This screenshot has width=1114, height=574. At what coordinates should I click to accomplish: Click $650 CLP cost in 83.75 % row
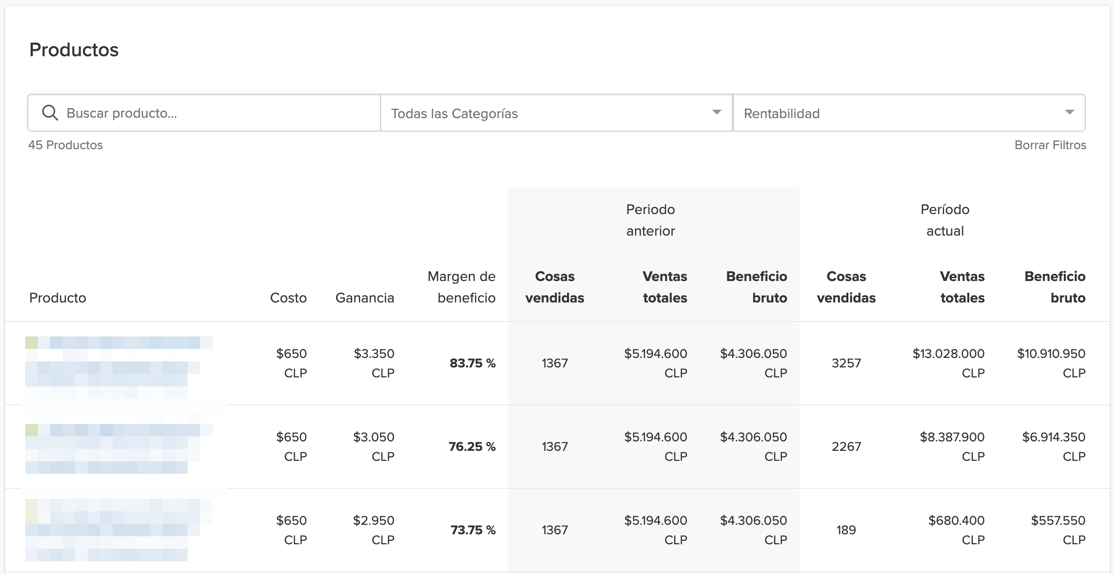(x=291, y=363)
